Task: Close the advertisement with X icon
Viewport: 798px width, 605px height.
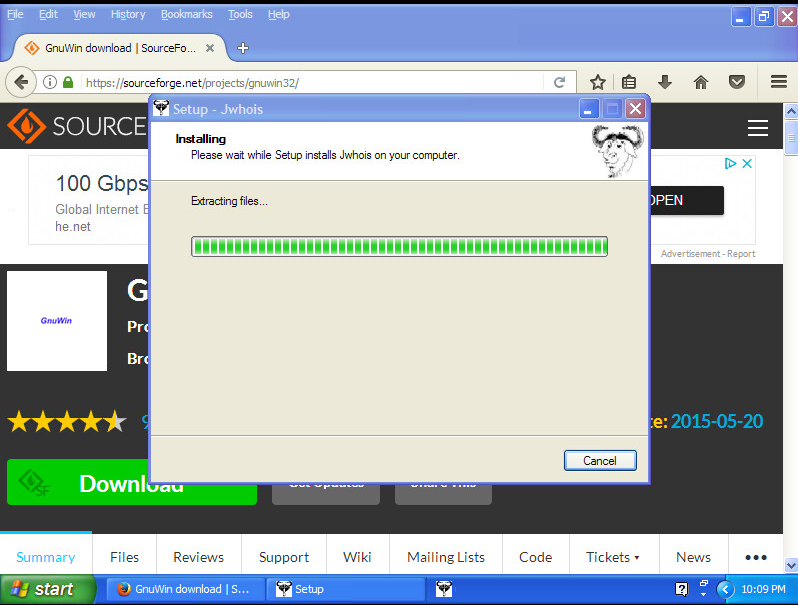Action: 747,163
